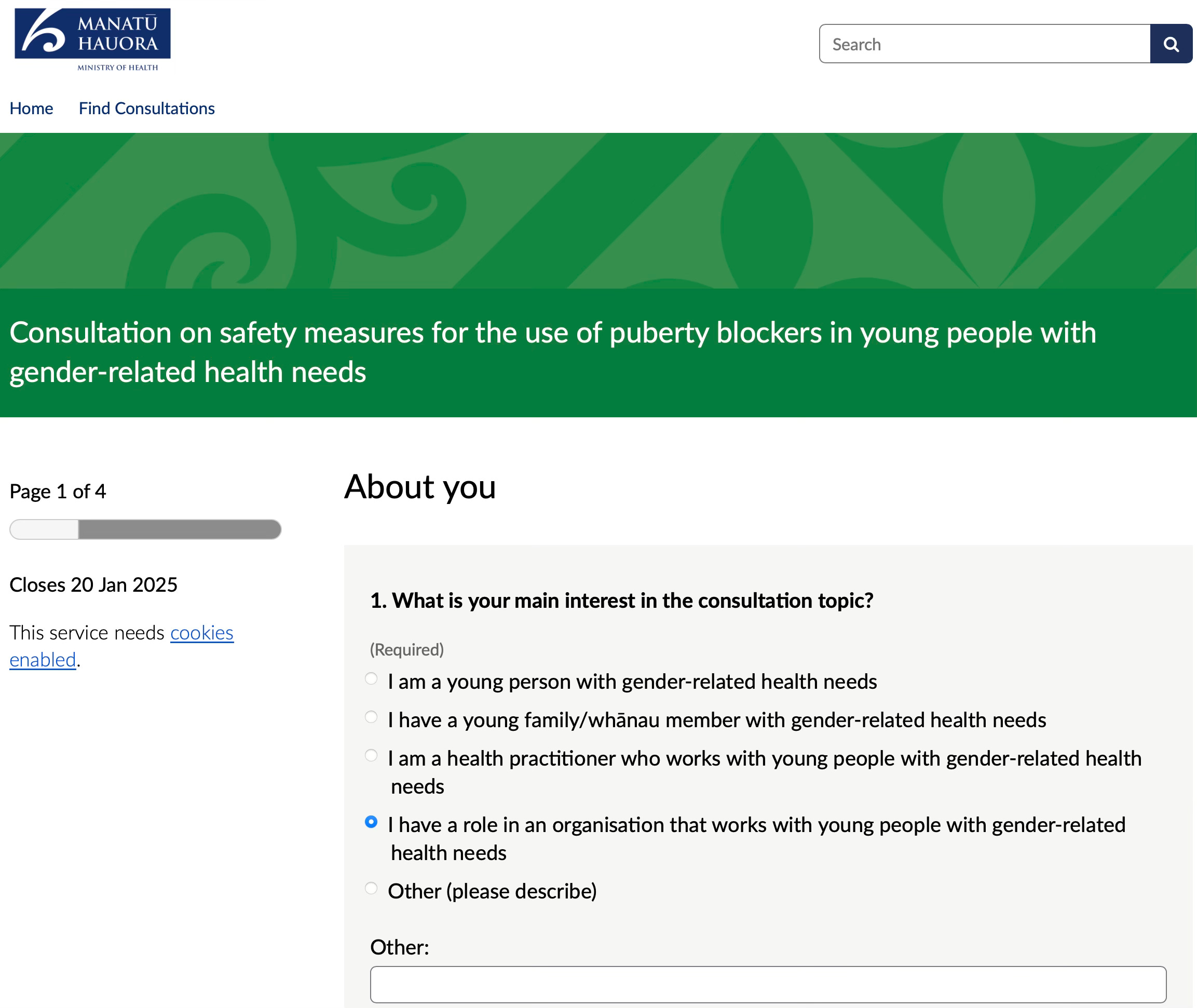Focus the Search text field
The width and height of the screenshot is (1197, 1008).
point(985,44)
